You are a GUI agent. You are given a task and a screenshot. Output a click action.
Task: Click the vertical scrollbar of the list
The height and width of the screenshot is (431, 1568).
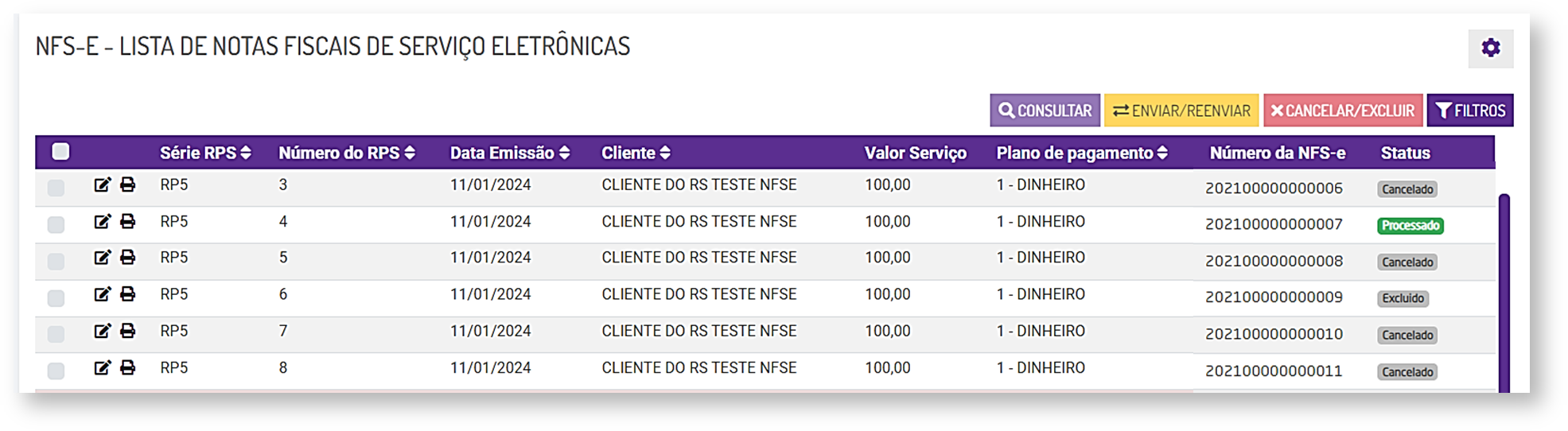coord(1504,293)
